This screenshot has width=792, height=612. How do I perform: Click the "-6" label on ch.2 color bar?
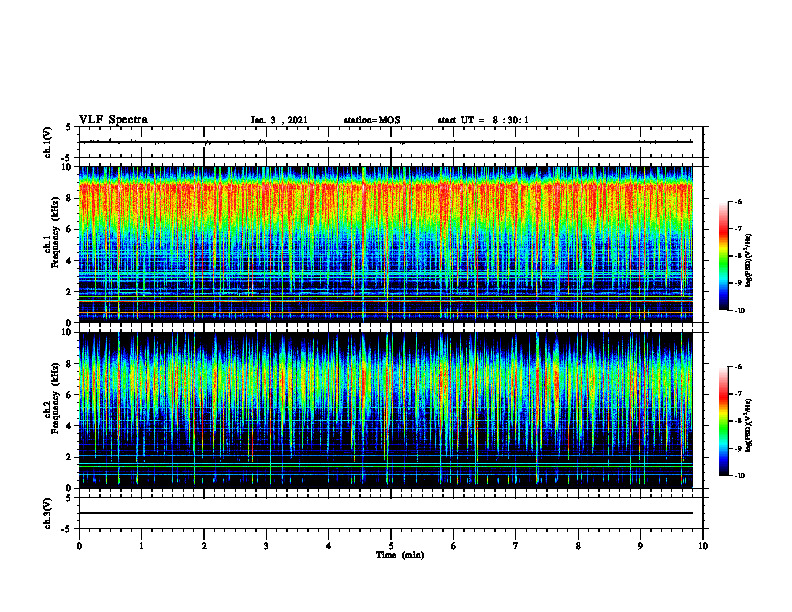coord(738,367)
